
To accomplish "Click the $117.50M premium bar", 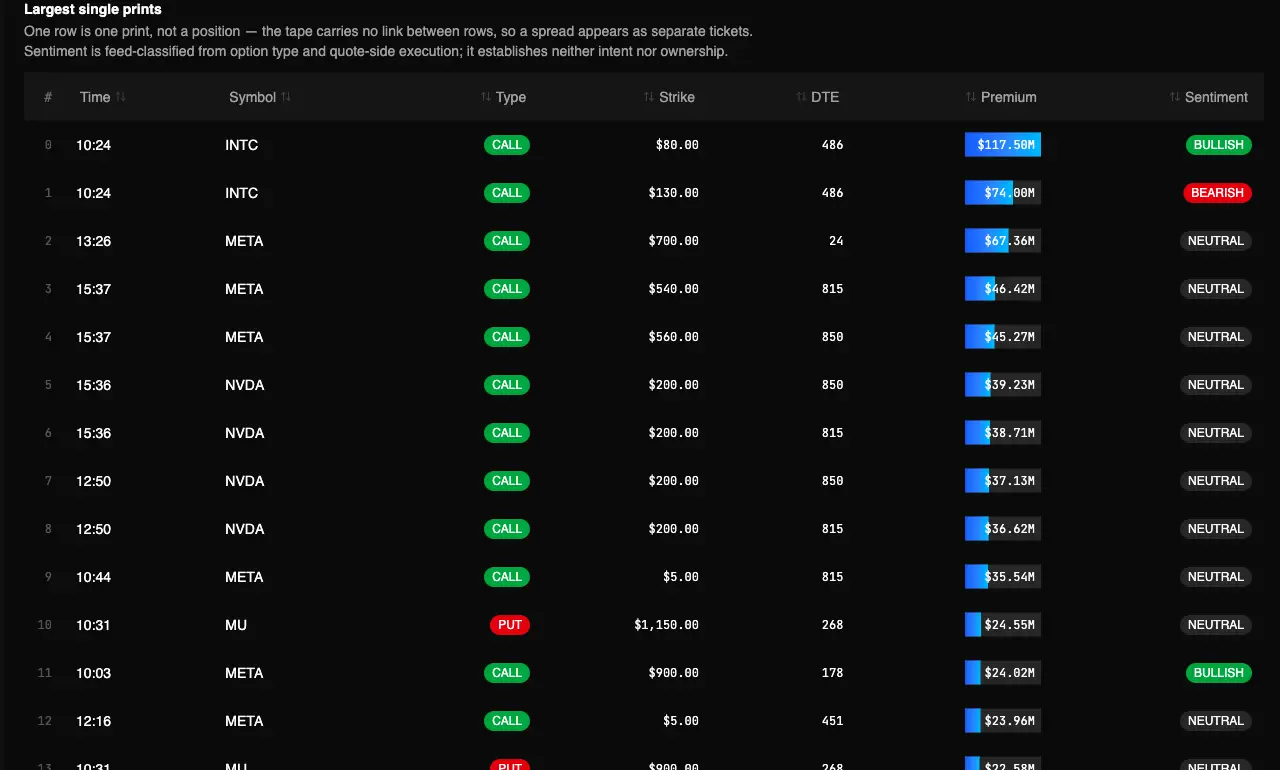I will (1003, 145).
